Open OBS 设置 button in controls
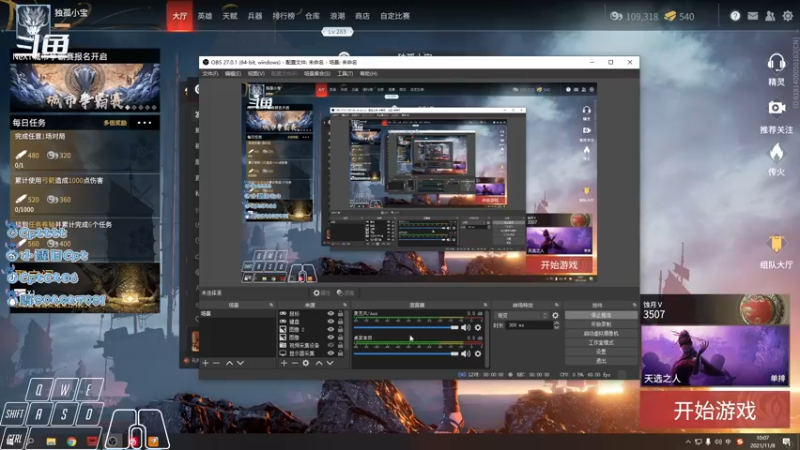The width and height of the screenshot is (800, 450). [601, 352]
